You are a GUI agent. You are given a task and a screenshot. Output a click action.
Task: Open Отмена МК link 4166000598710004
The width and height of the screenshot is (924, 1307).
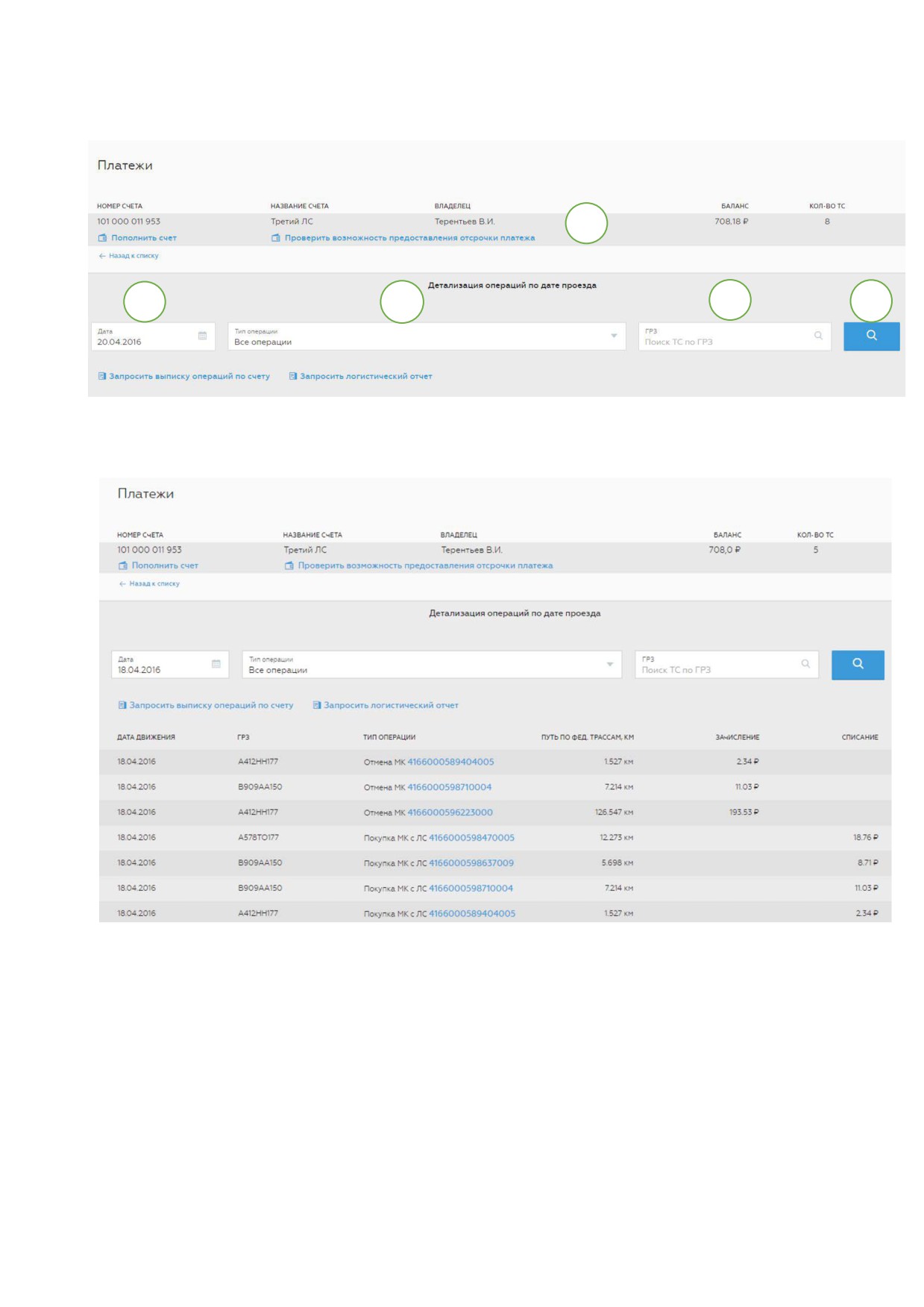pos(450,787)
